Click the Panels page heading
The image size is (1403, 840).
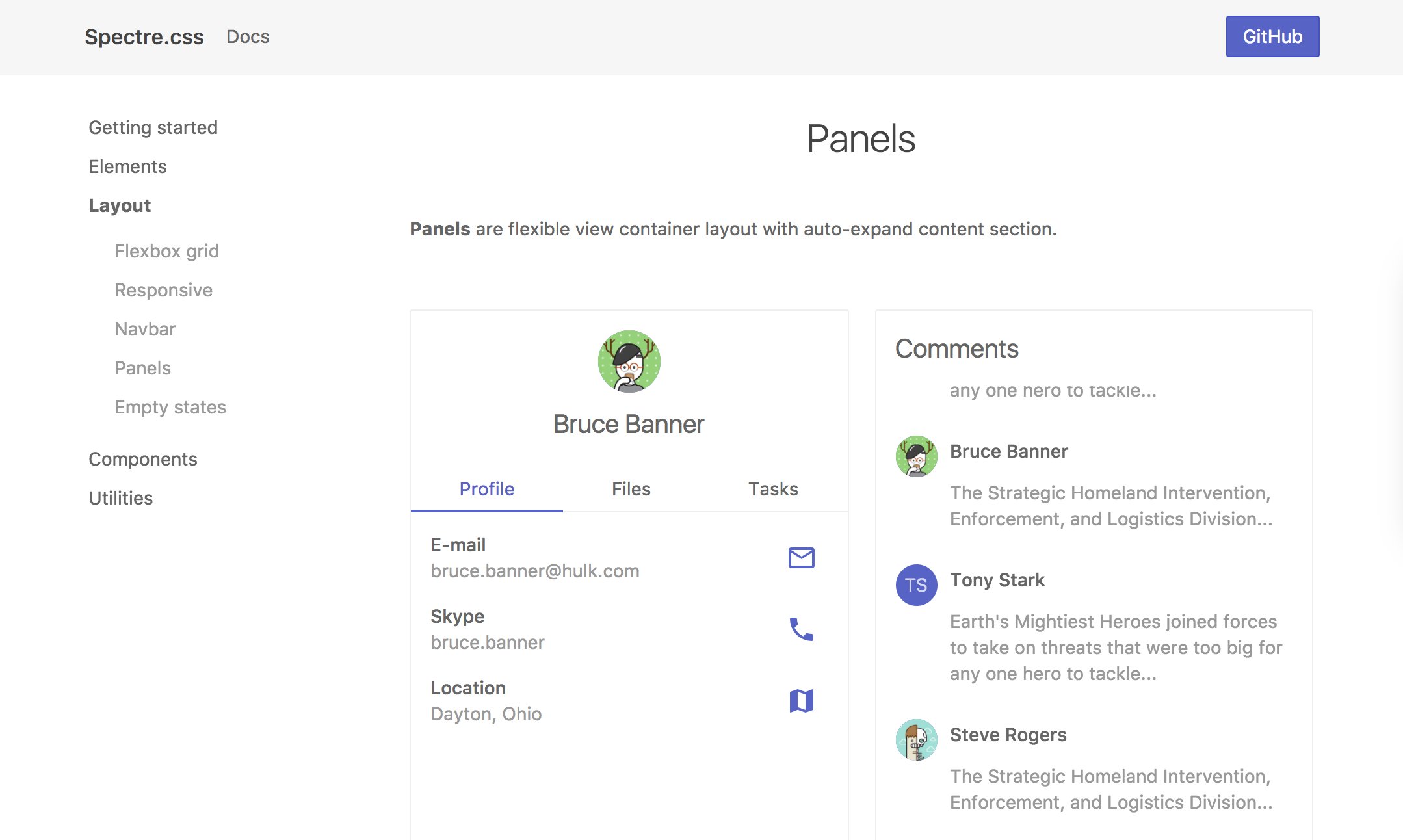[x=861, y=138]
